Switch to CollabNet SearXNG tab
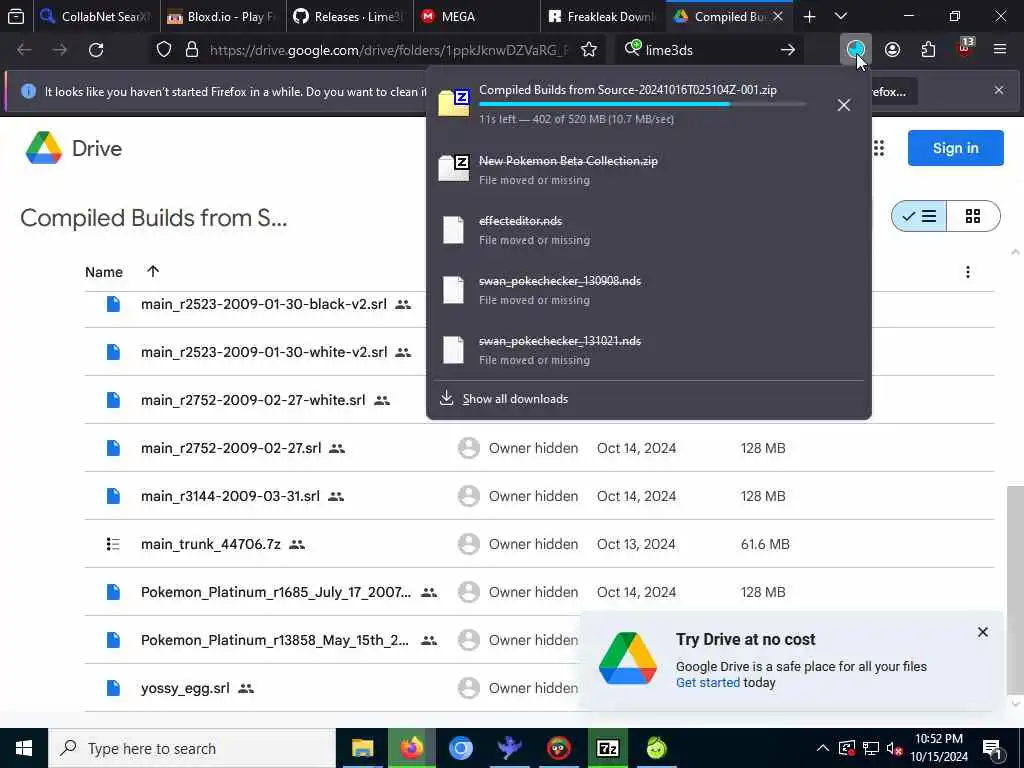This screenshot has width=1024, height=768. pos(95,16)
